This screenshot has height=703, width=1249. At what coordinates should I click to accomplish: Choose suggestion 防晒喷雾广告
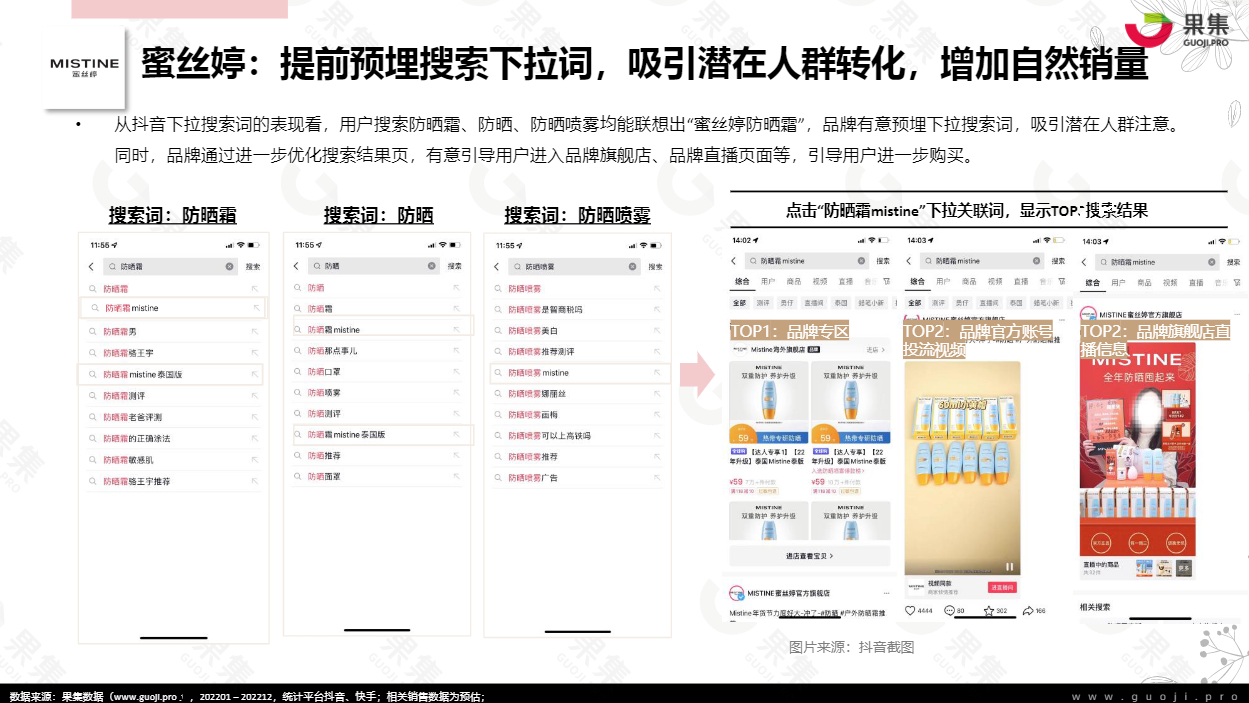click(533, 478)
